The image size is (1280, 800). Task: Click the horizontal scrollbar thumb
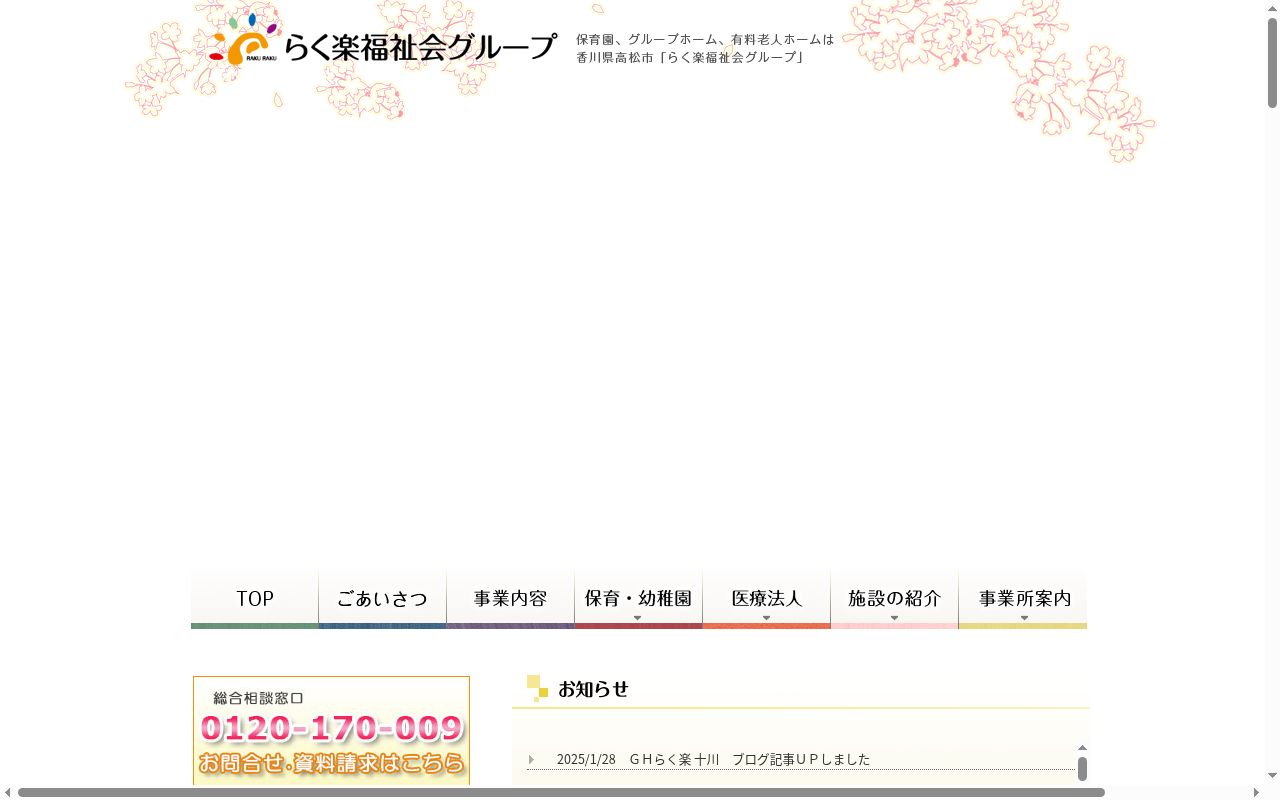tap(561, 793)
